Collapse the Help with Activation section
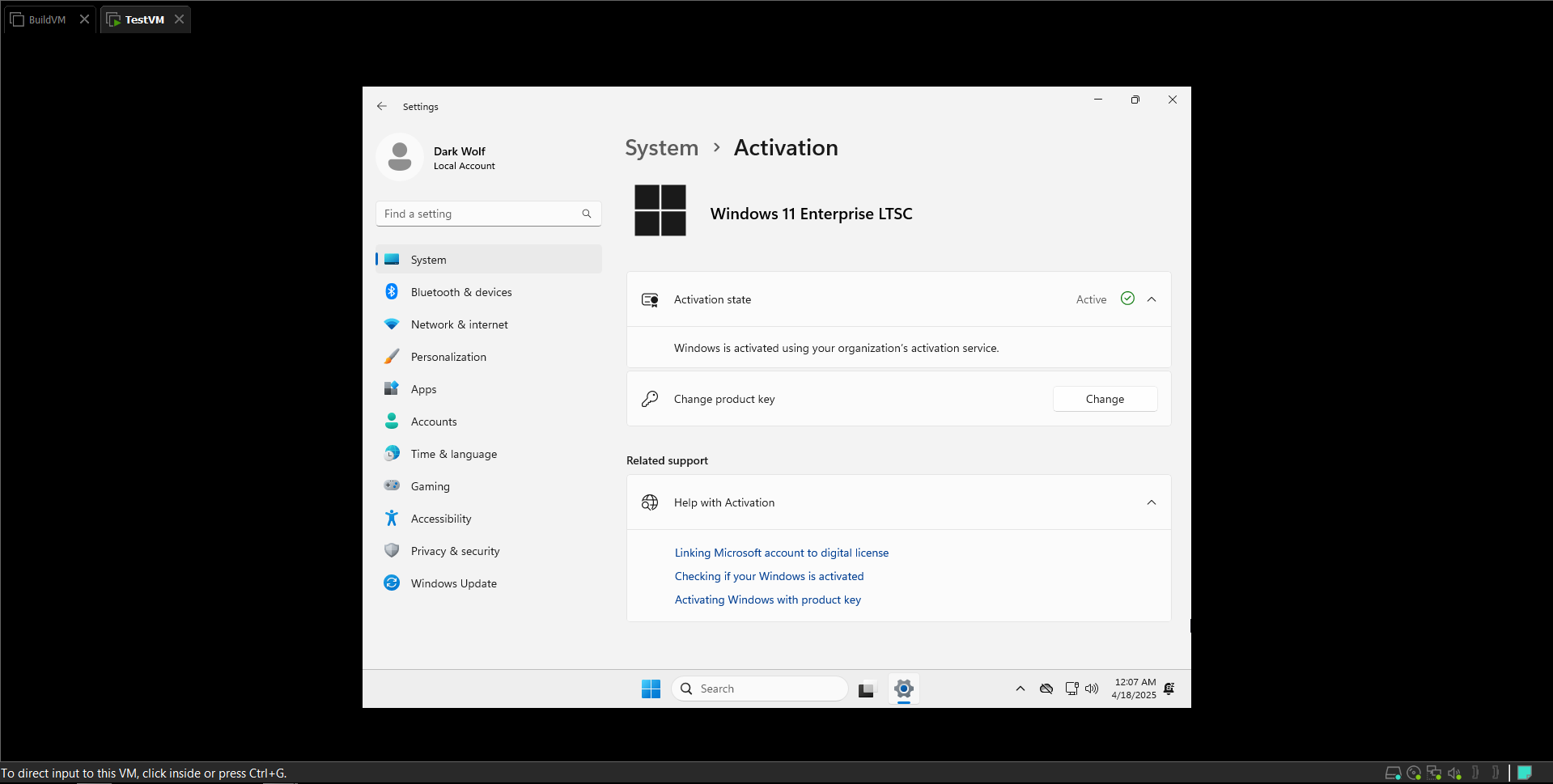 coord(1152,502)
